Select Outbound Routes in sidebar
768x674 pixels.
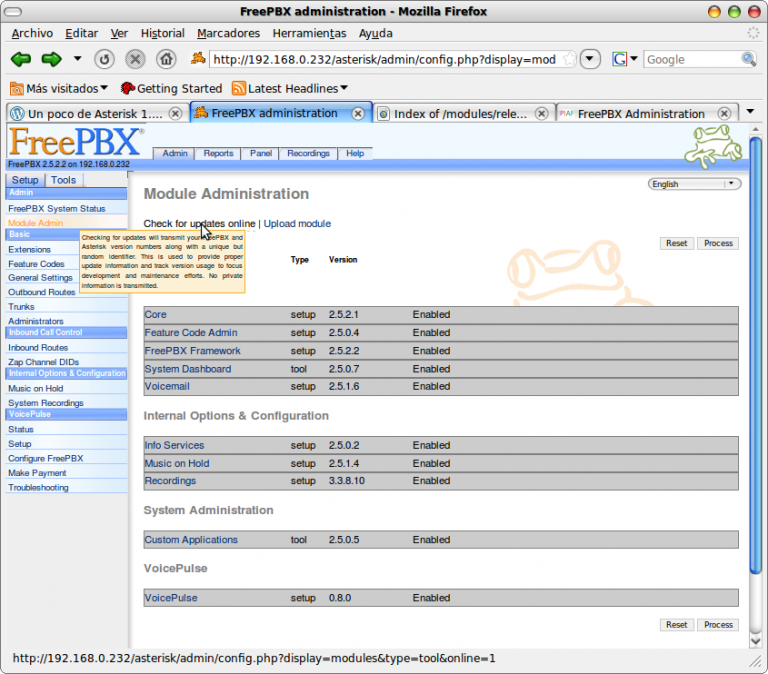click(42, 292)
